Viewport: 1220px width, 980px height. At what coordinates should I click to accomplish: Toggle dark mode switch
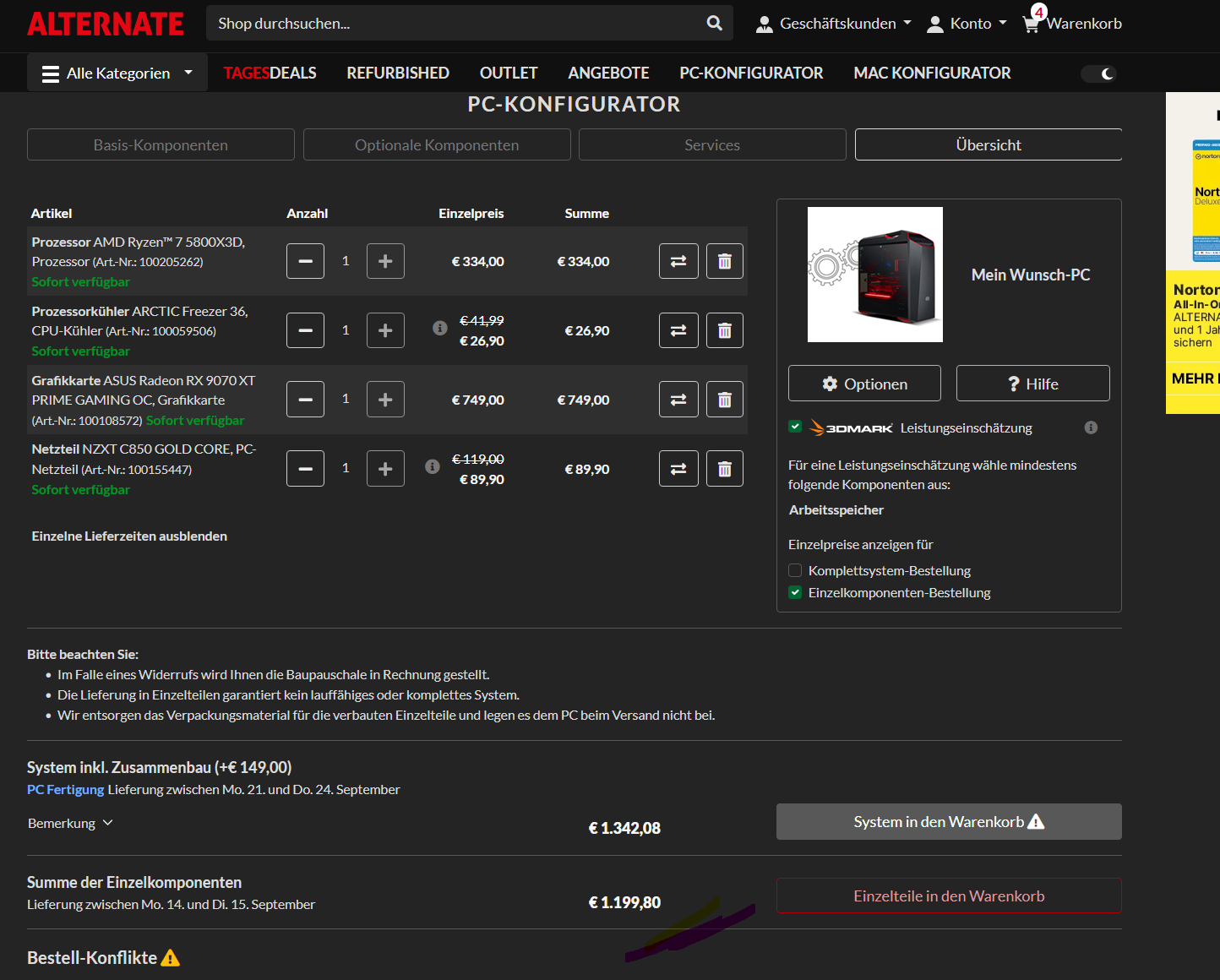pyautogui.click(x=1099, y=73)
